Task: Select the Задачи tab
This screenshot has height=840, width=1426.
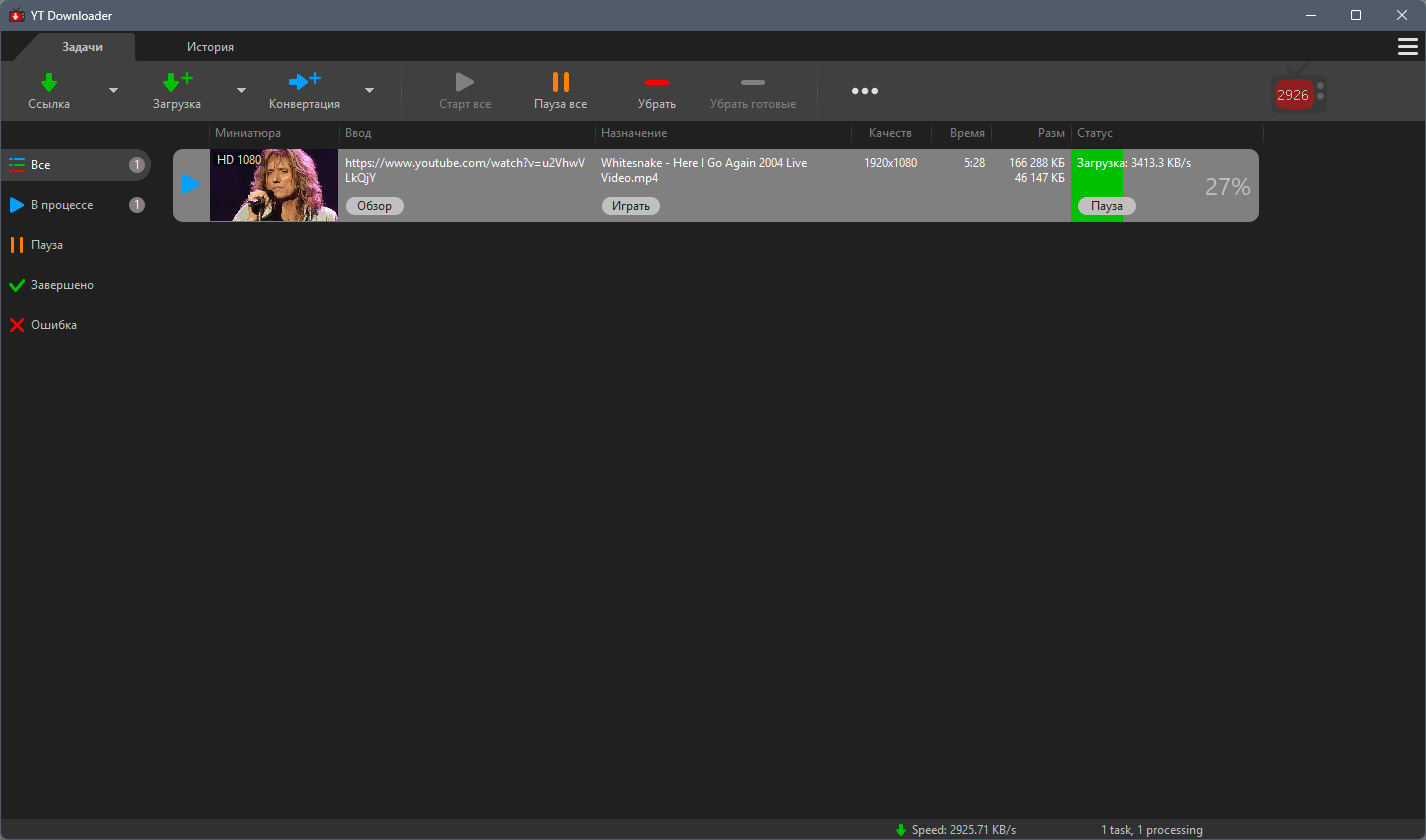Action: click(x=83, y=47)
